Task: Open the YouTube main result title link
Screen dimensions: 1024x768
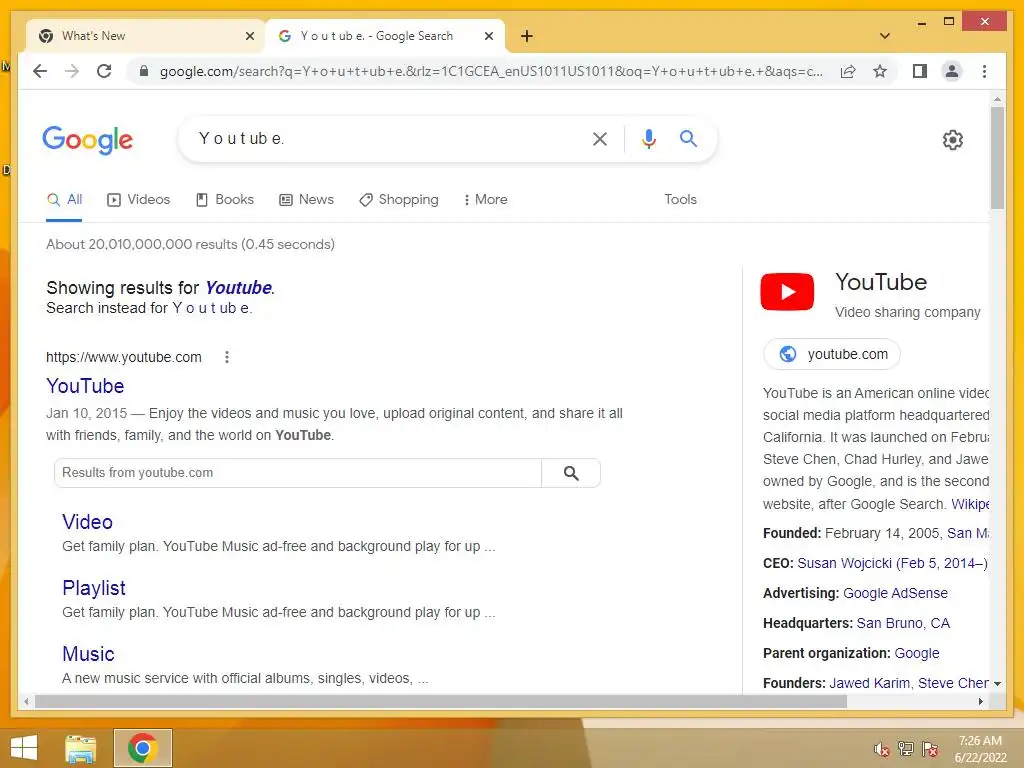Action: tap(85, 386)
